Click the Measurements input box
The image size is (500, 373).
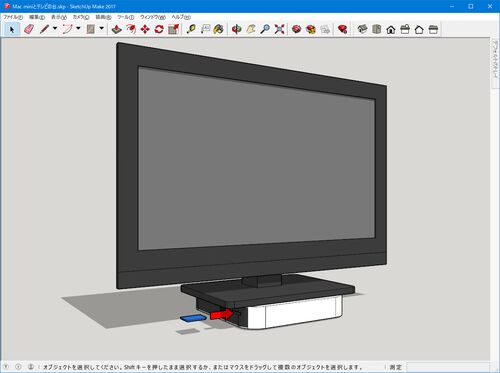click(448, 367)
